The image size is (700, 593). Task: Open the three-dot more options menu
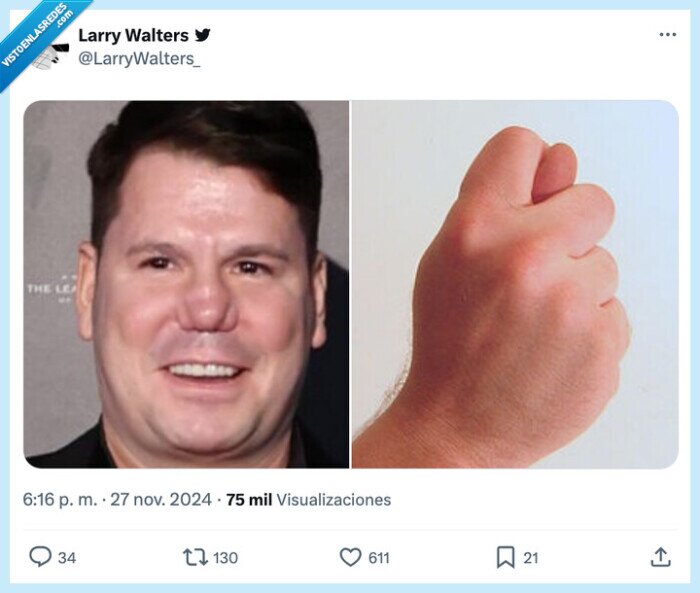[667, 34]
